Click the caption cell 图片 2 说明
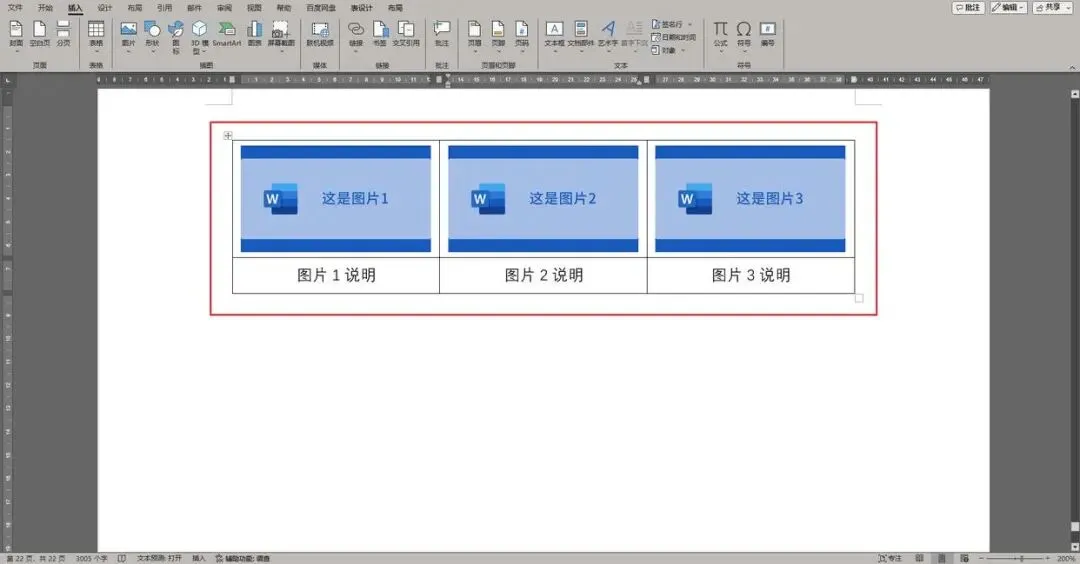This screenshot has height=564, width=1080. coord(543,275)
